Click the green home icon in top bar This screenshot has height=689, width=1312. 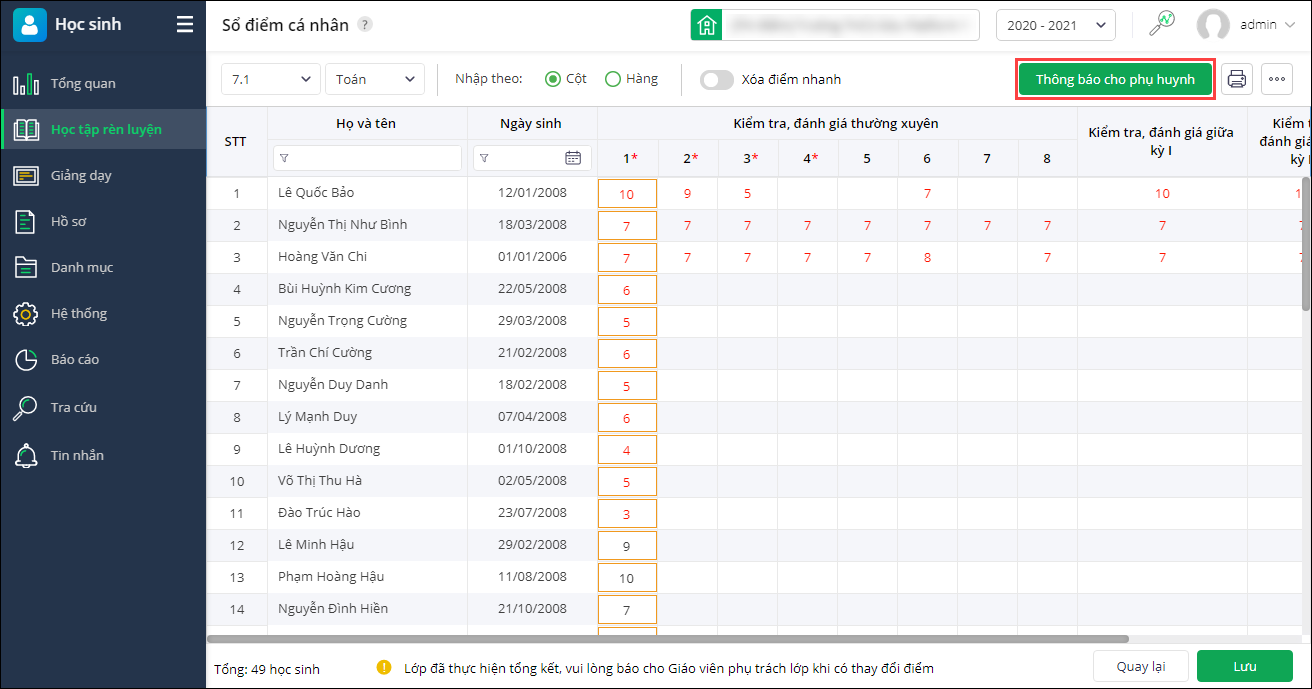[707, 25]
